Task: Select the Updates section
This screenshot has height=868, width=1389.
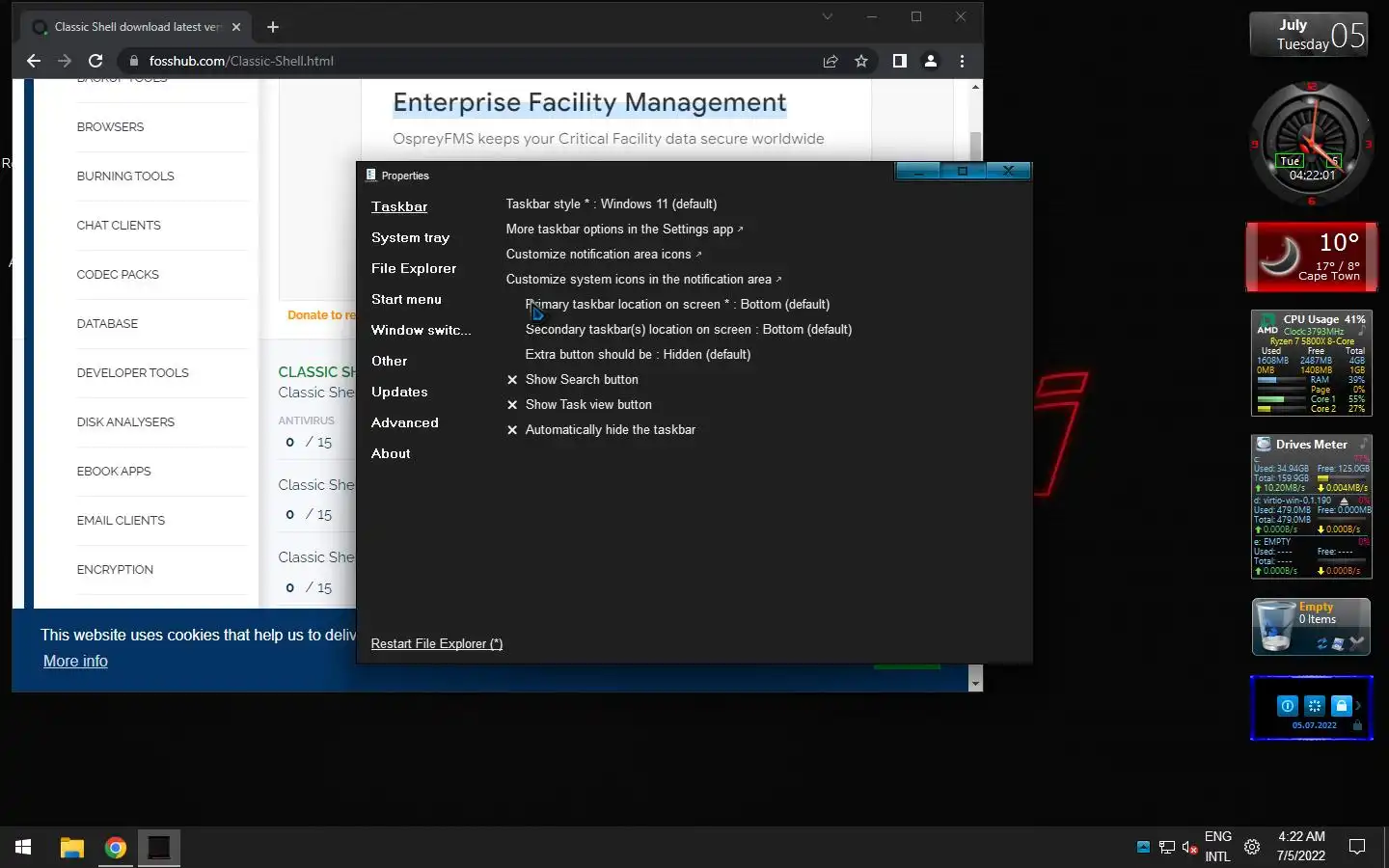Action: coord(399,392)
